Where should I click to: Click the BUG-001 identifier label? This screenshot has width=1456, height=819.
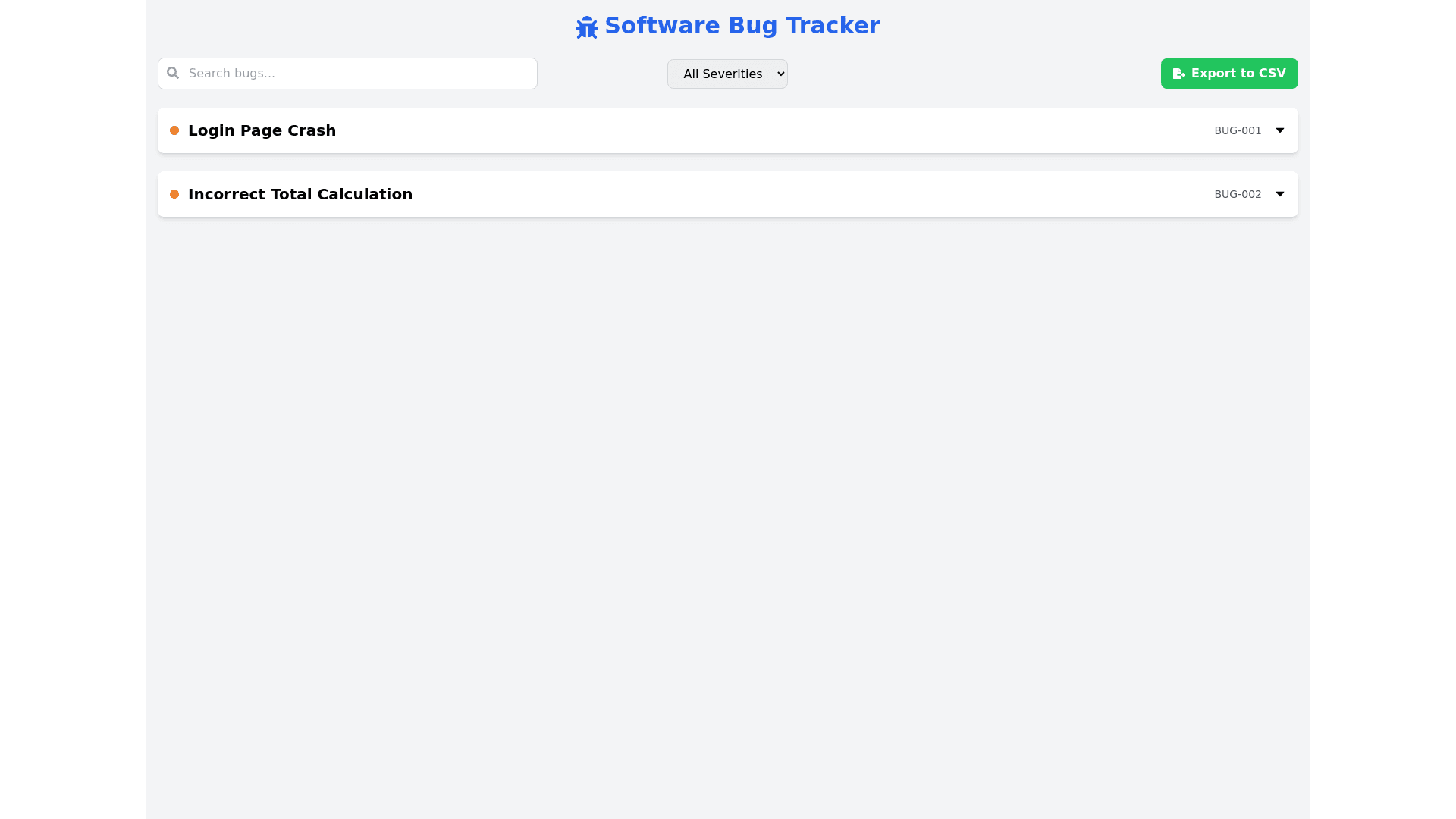click(x=1238, y=130)
